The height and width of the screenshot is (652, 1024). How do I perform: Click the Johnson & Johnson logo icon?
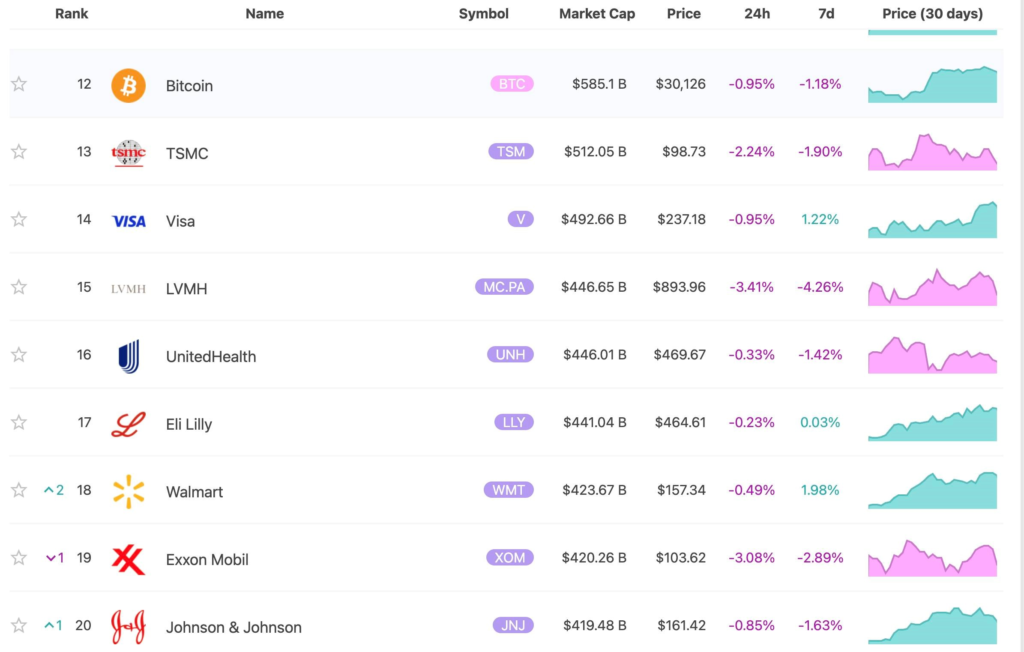pos(128,627)
